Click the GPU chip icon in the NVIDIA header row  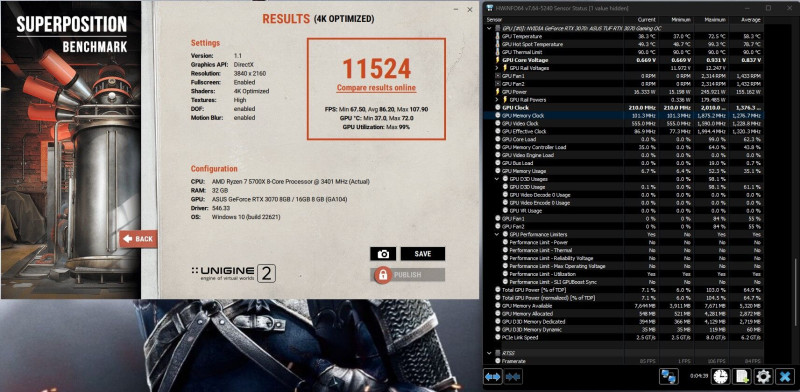pos(497,29)
